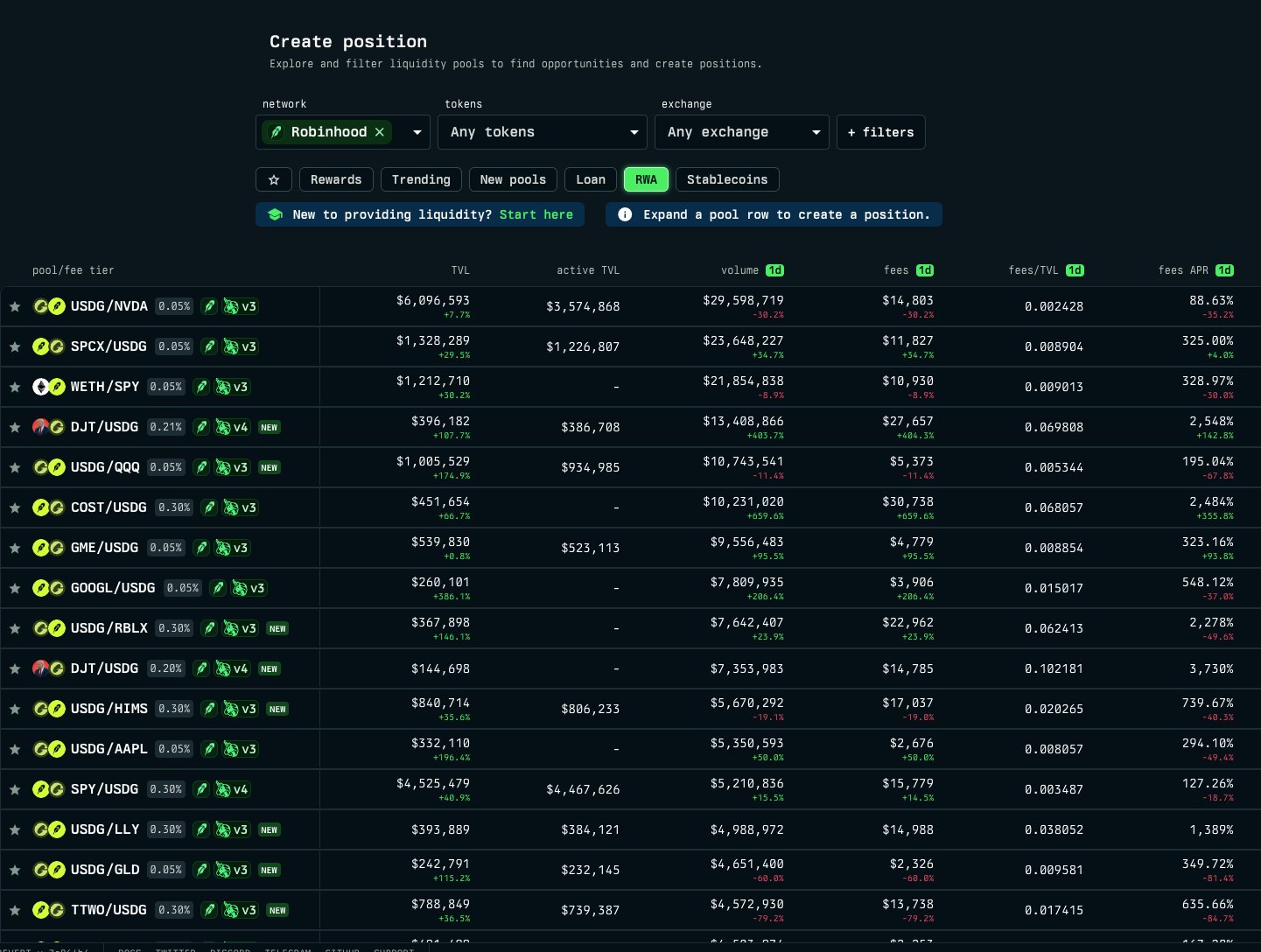Click the NEW badge on USDG/LLY row
1261x952 pixels.
pos(270,829)
